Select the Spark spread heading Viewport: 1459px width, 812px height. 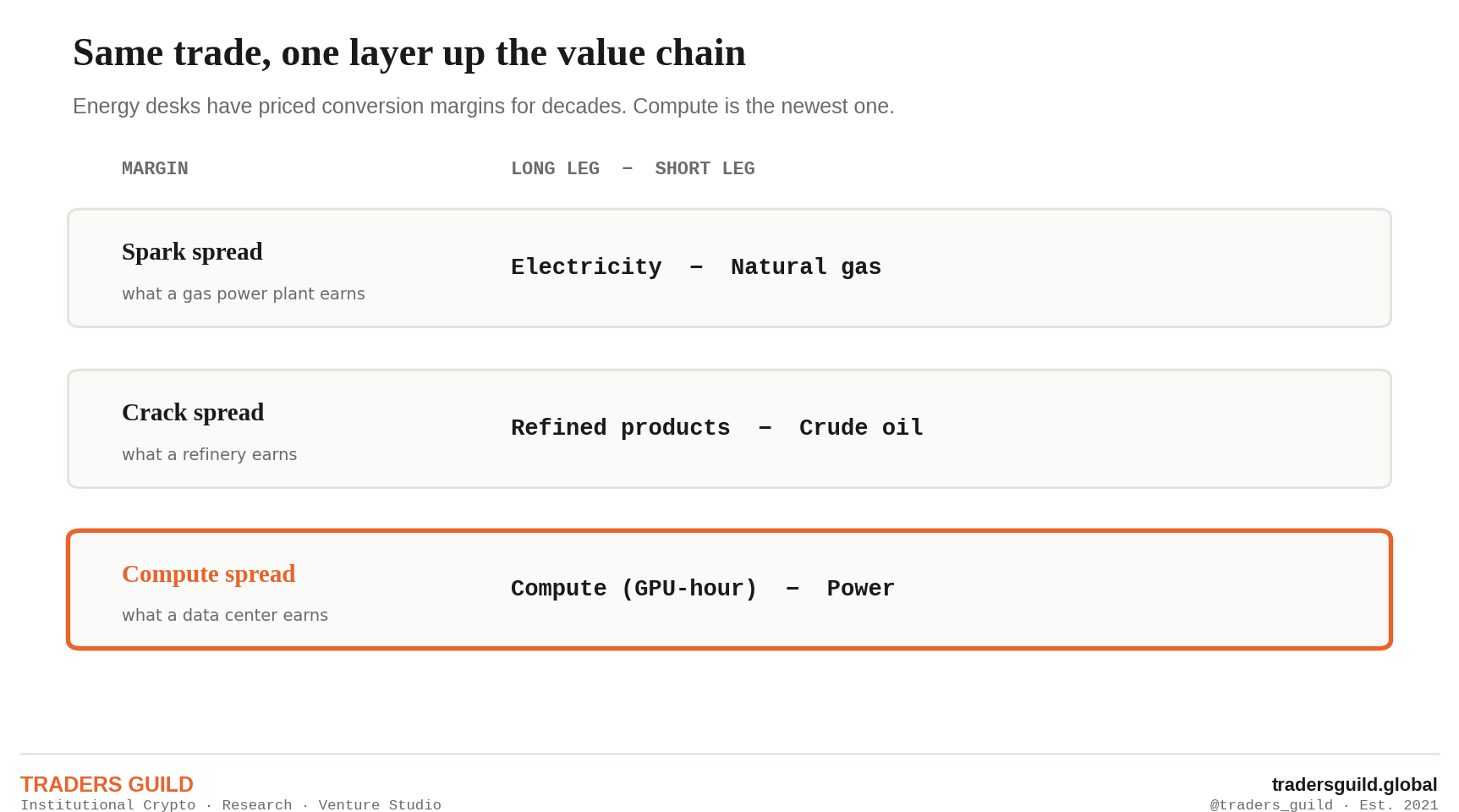pyautogui.click(x=192, y=252)
